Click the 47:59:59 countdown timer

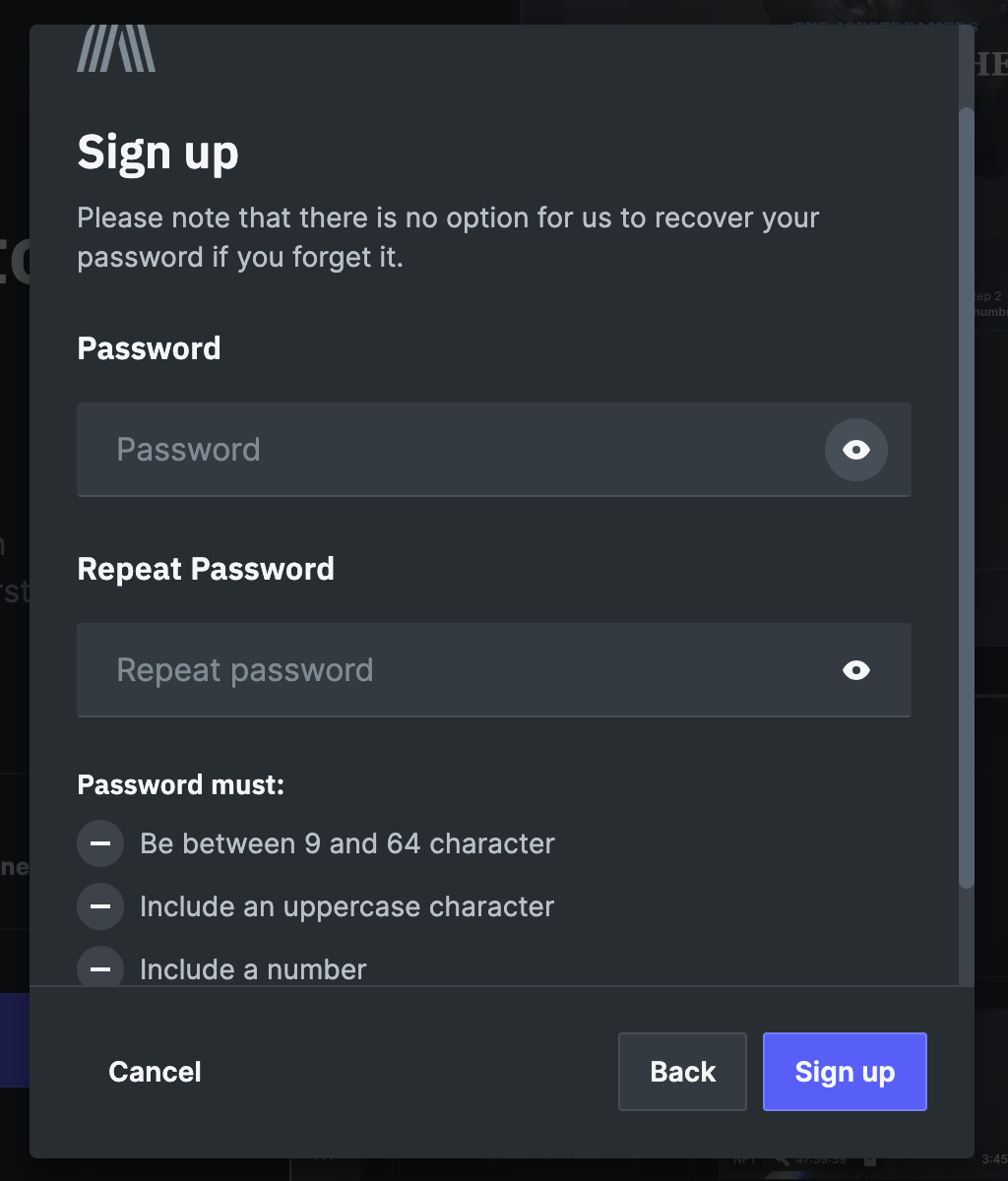point(820,1160)
